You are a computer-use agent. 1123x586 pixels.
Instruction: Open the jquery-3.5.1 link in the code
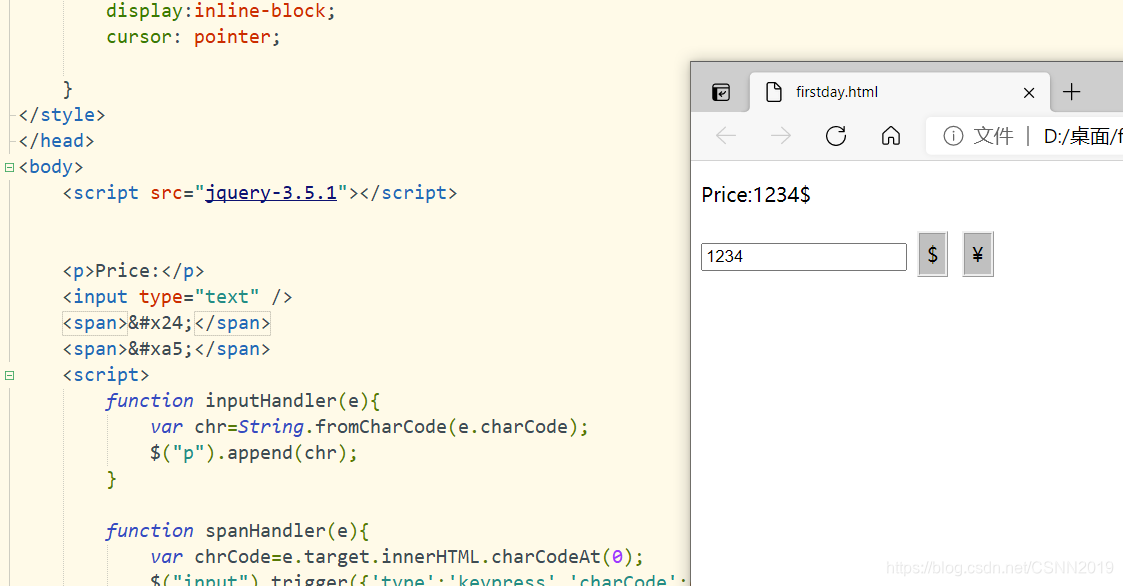[x=271, y=193]
